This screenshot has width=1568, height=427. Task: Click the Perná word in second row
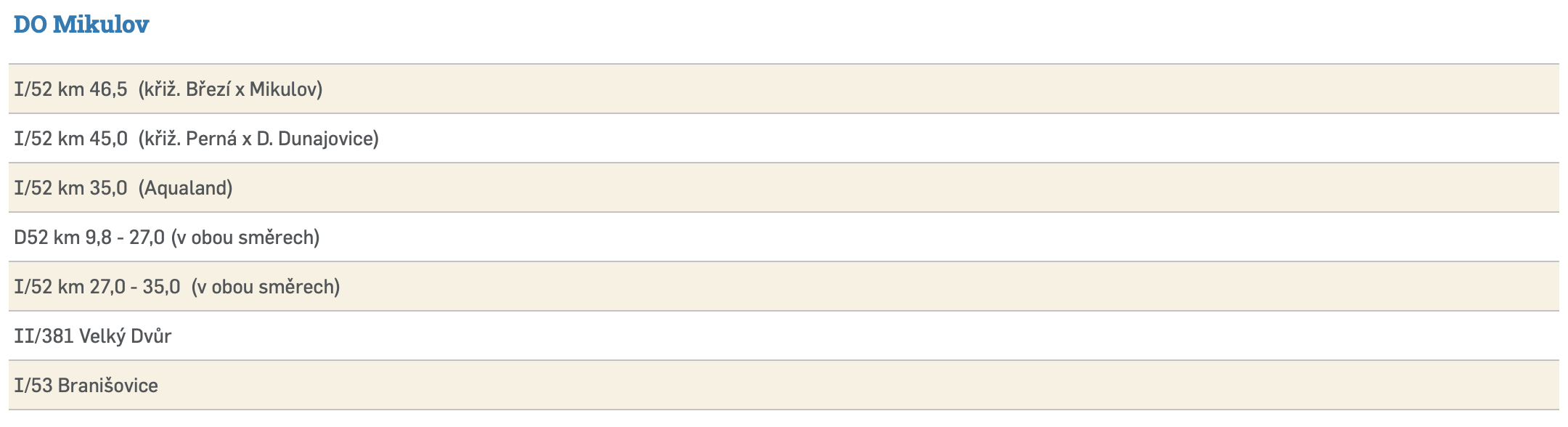(211, 139)
